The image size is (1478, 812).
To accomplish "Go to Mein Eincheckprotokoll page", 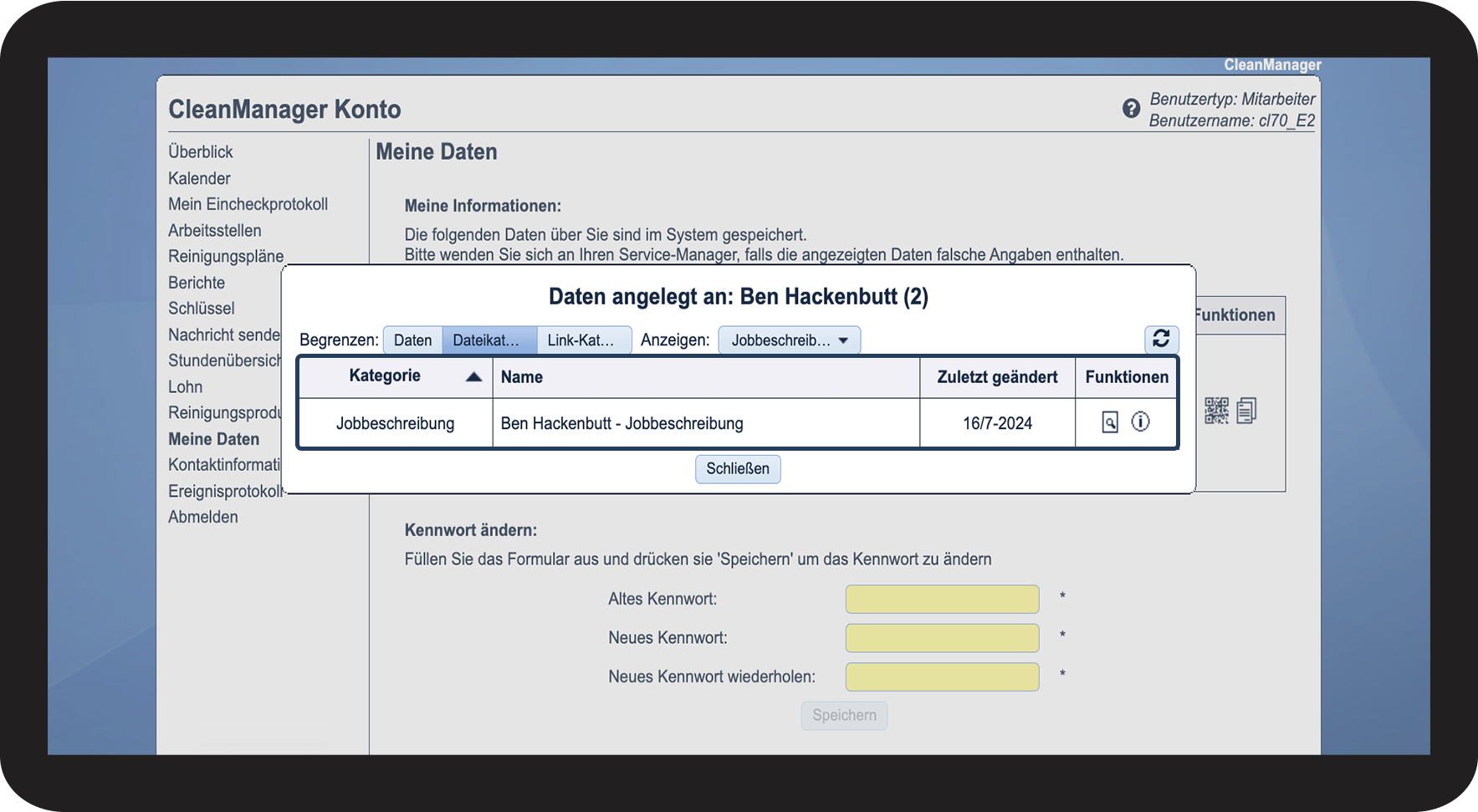I will 248,204.
